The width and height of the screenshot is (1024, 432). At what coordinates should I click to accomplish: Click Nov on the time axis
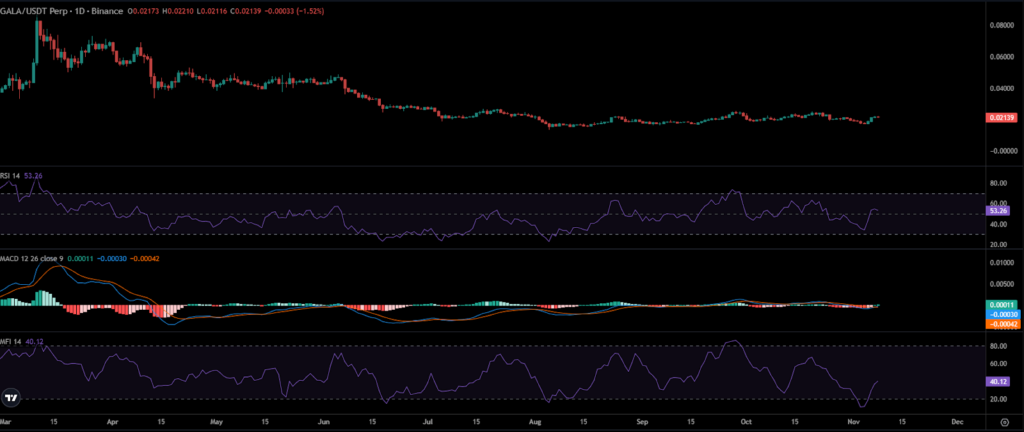(x=852, y=422)
